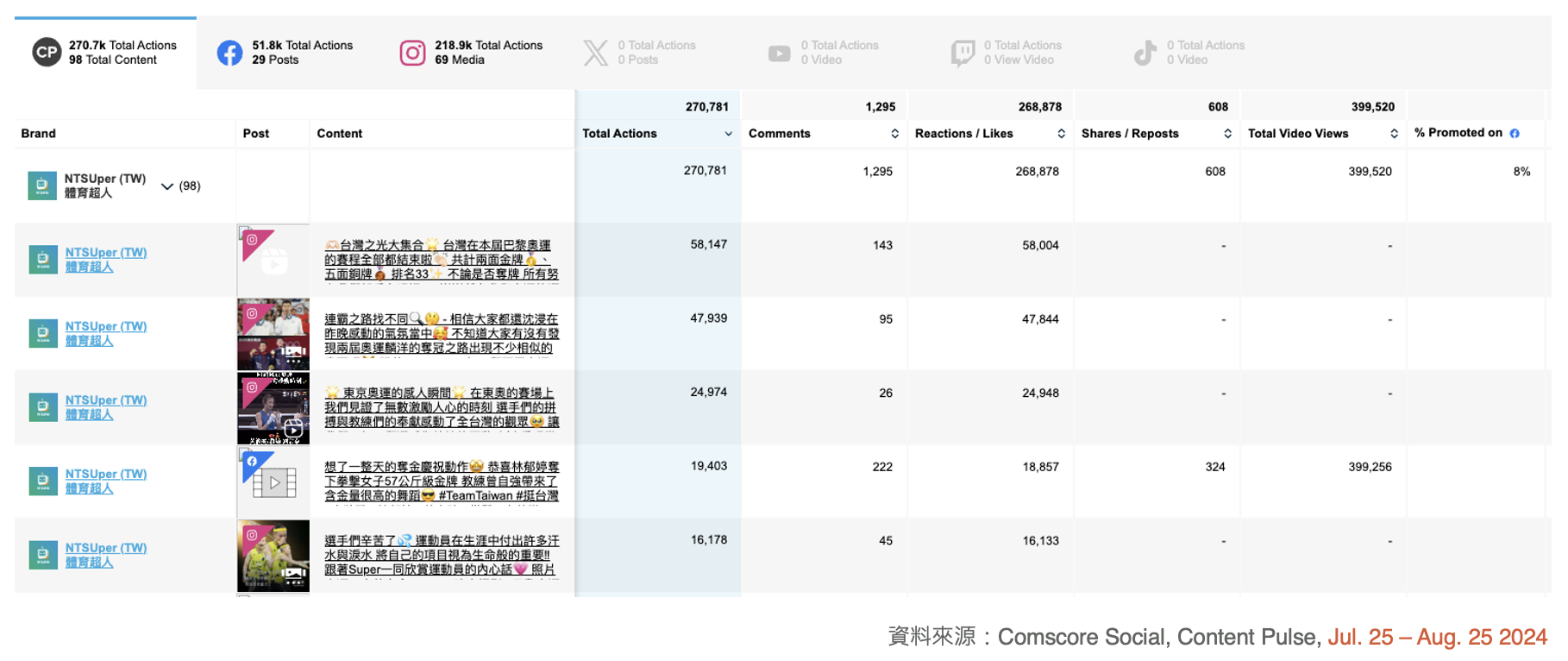Viewport: 1568px width, 661px height.
Task: Click the 399,256 video views cell
Action: [1370, 467]
